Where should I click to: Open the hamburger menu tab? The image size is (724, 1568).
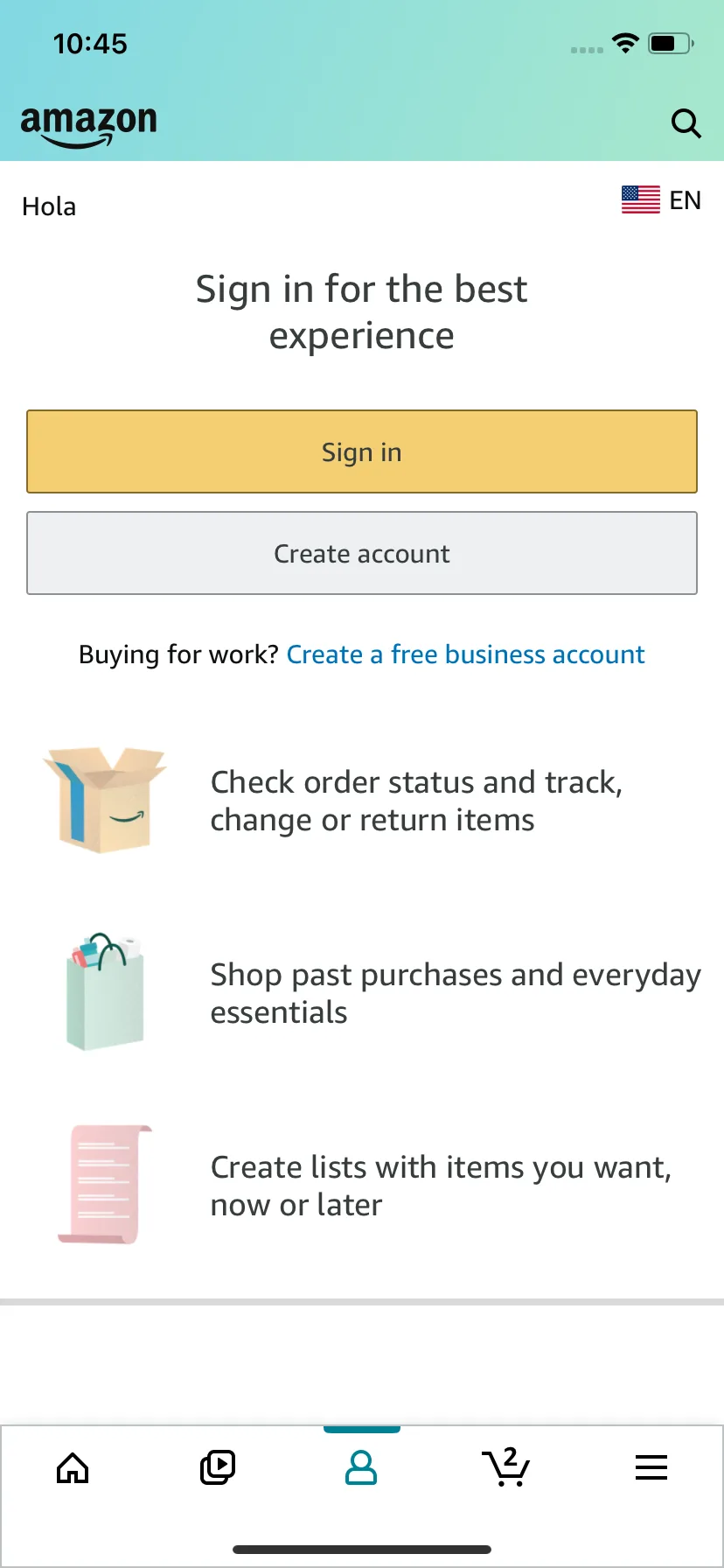pyautogui.click(x=651, y=1467)
